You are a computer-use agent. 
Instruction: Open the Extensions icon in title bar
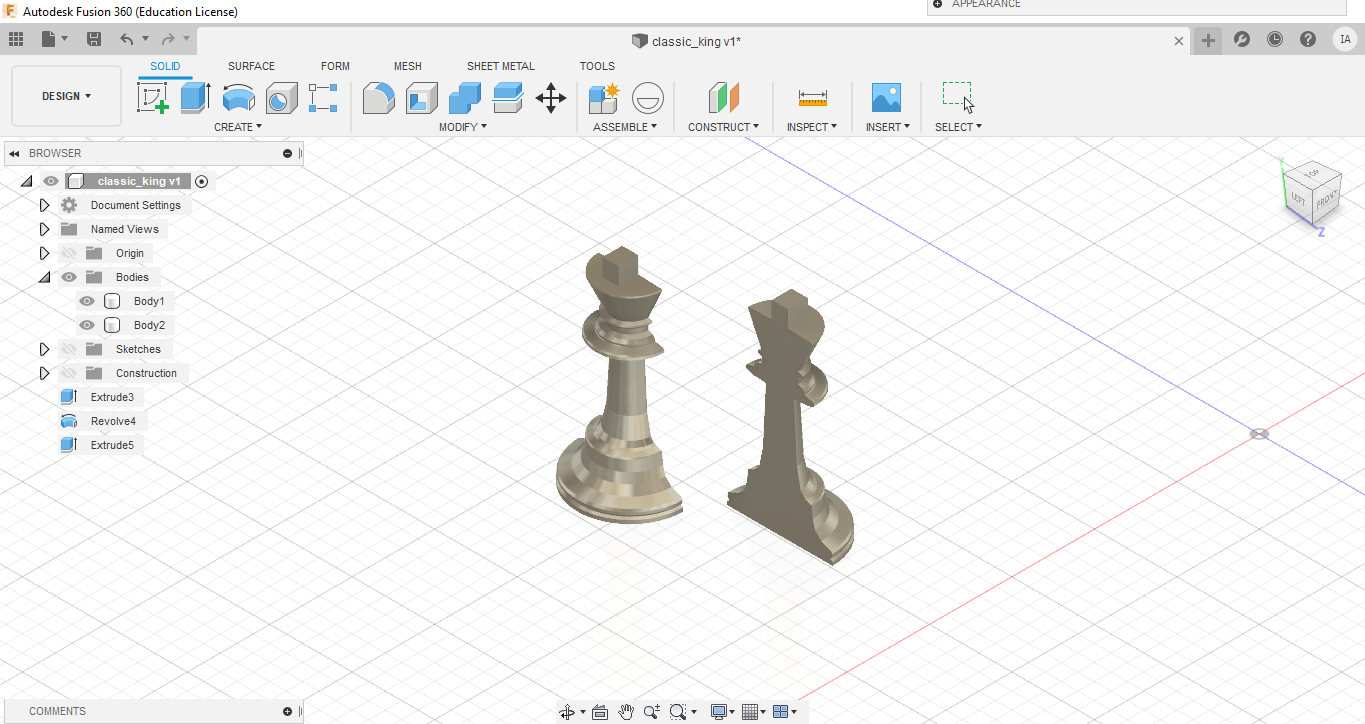point(1242,39)
